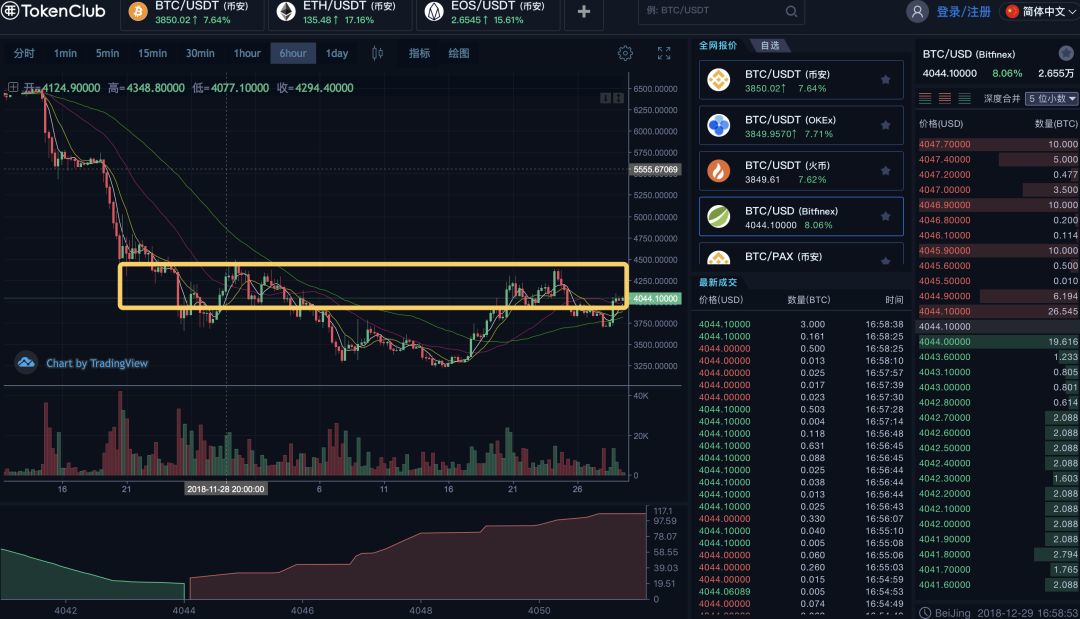
Task: Click the sell order at 4047.70000
Action: tap(998, 144)
